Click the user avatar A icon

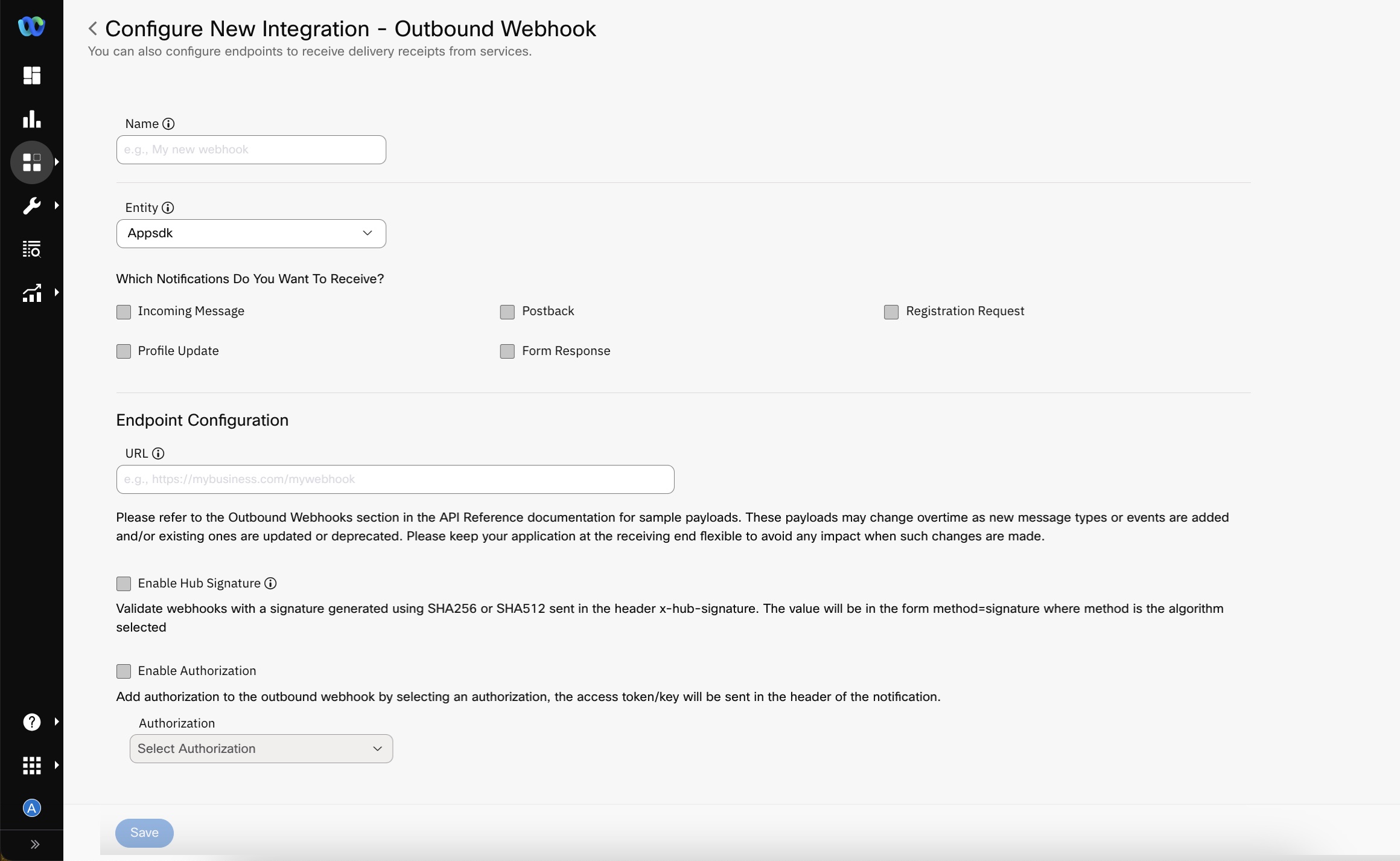pyautogui.click(x=31, y=808)
